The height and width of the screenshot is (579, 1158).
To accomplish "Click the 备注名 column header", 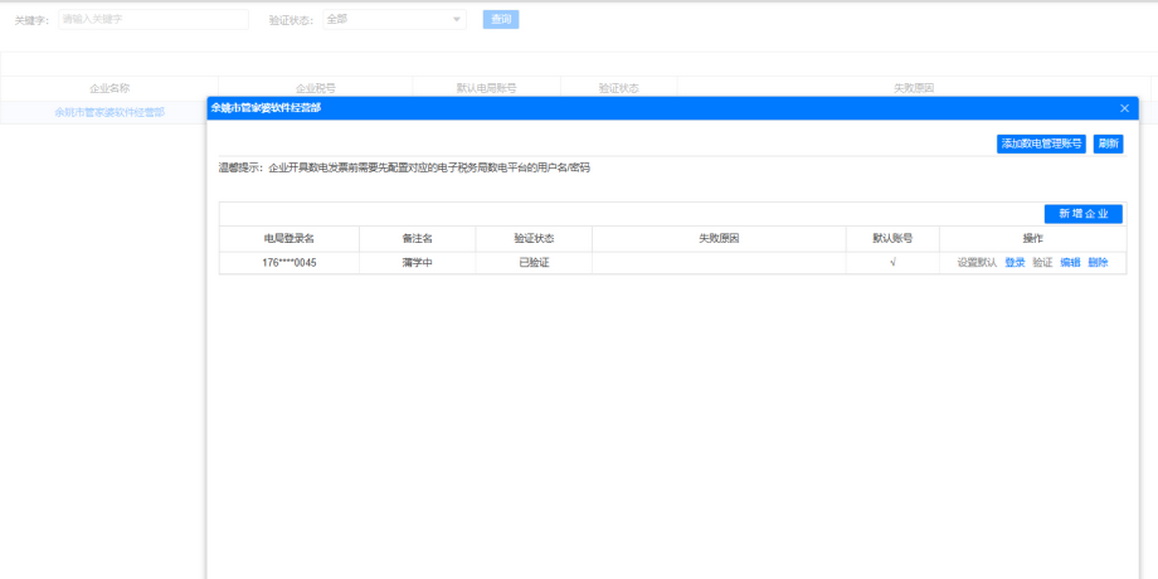I will [417, 239].
